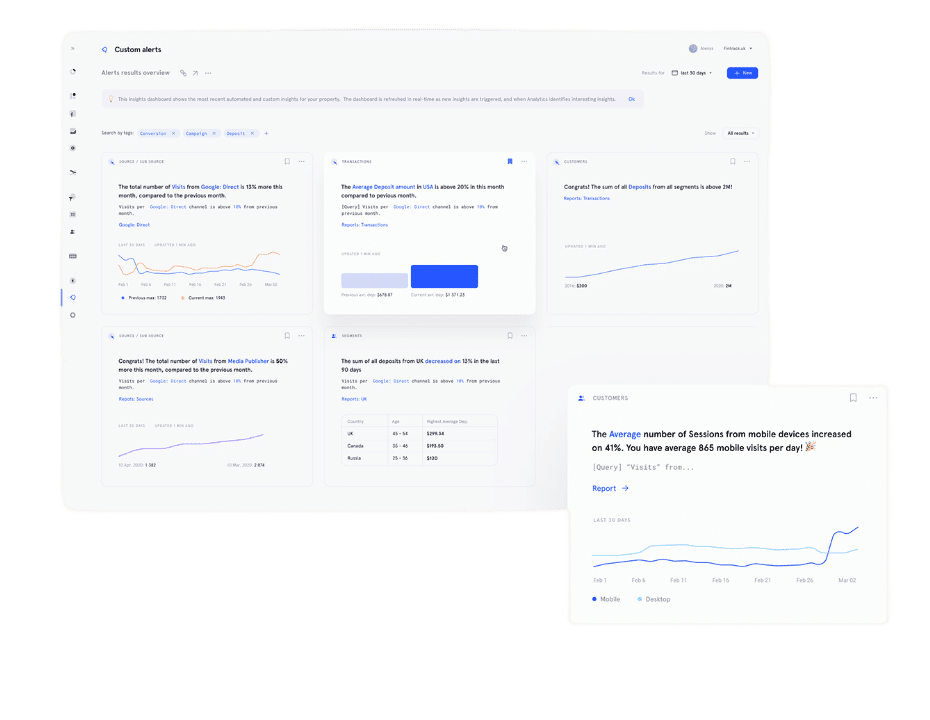Viewport: 930px width, 720px height.
Task: Open more options on the Segments UK deposits card
Action: click(x=524, y=336)
